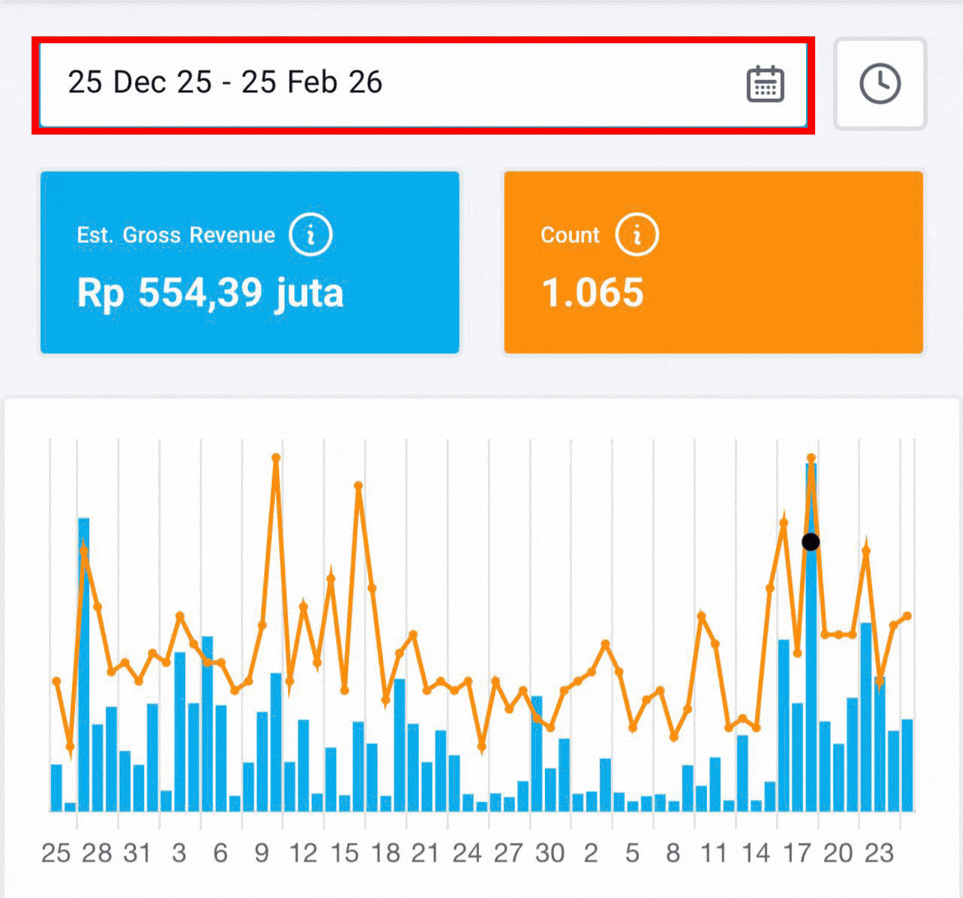The height and width of the screenshot is (898, 963).
Task: Select the clock icon beside the date range
Action: point(880,84)
